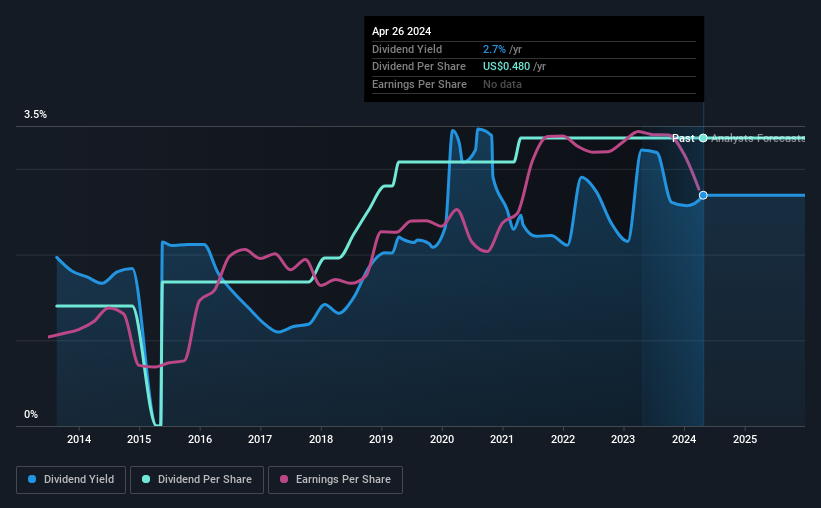
Task: Toggle the Dividend Yield legend button
Action: tap(71, 480)
